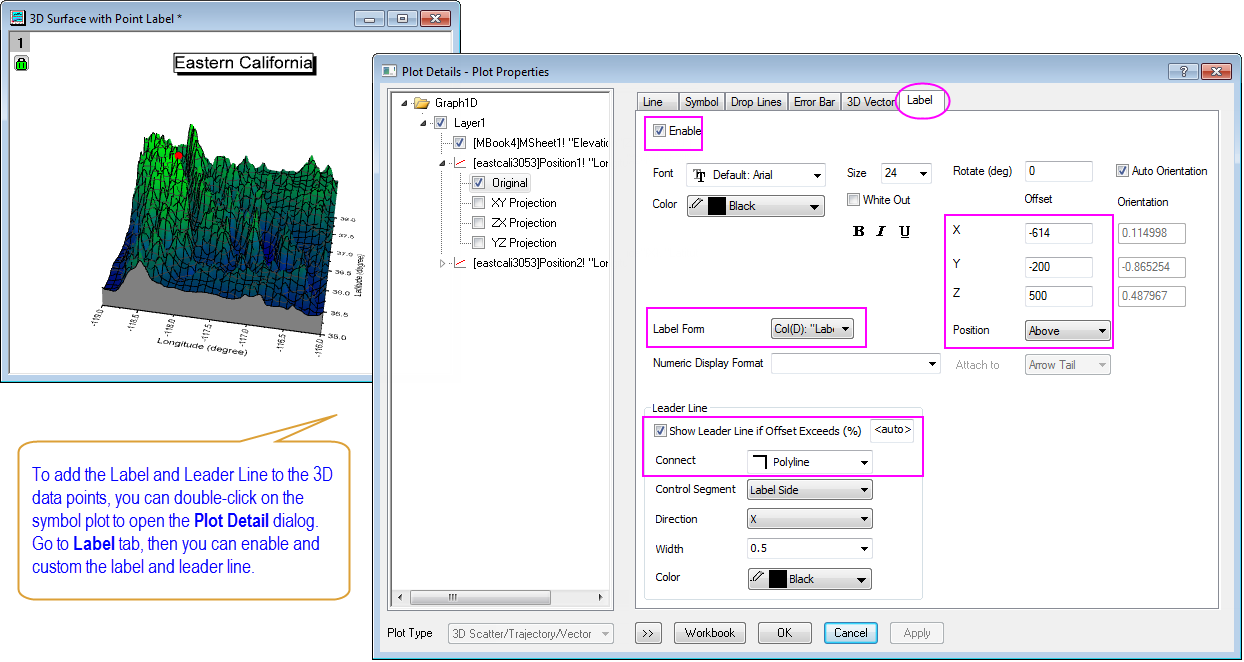Viewport: 1244px width, 662px height.
Task: Expand the eastcali3053 Position2 tree node
Action: [x=443, y=263]
